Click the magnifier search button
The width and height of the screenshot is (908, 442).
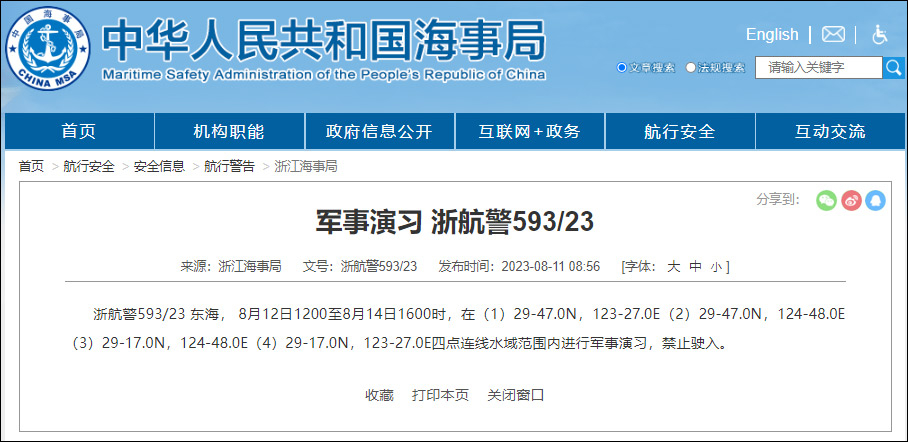894,67
